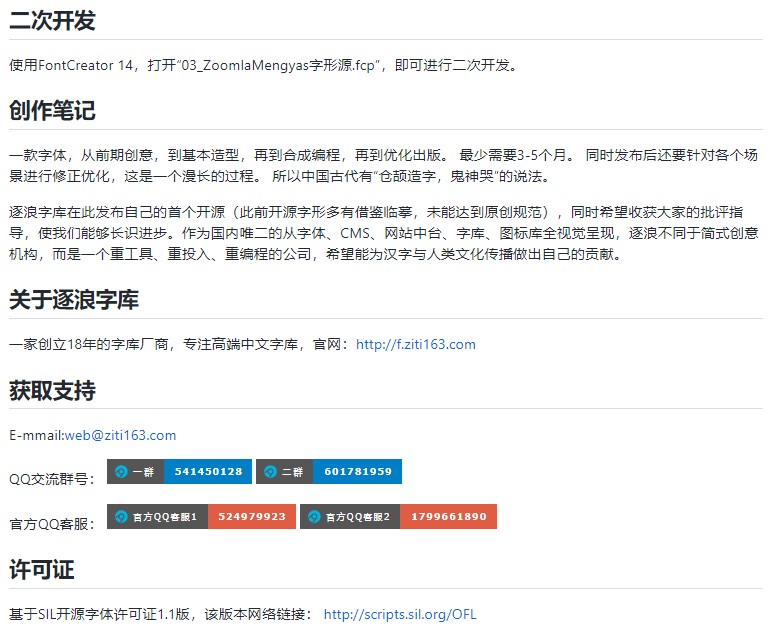
Task: Click the 'FontCreator 14' text
Action: 85,65
